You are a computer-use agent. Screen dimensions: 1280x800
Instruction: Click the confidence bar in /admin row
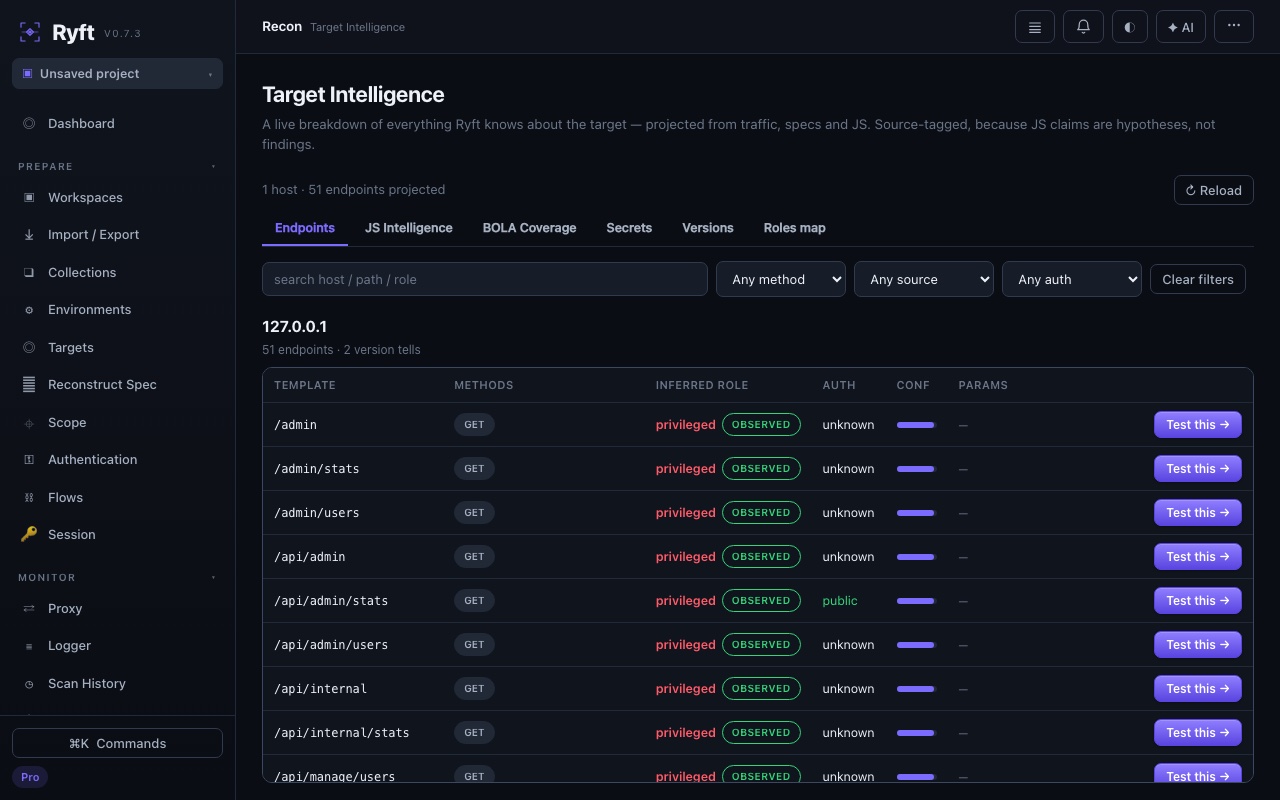coord(915,425)
